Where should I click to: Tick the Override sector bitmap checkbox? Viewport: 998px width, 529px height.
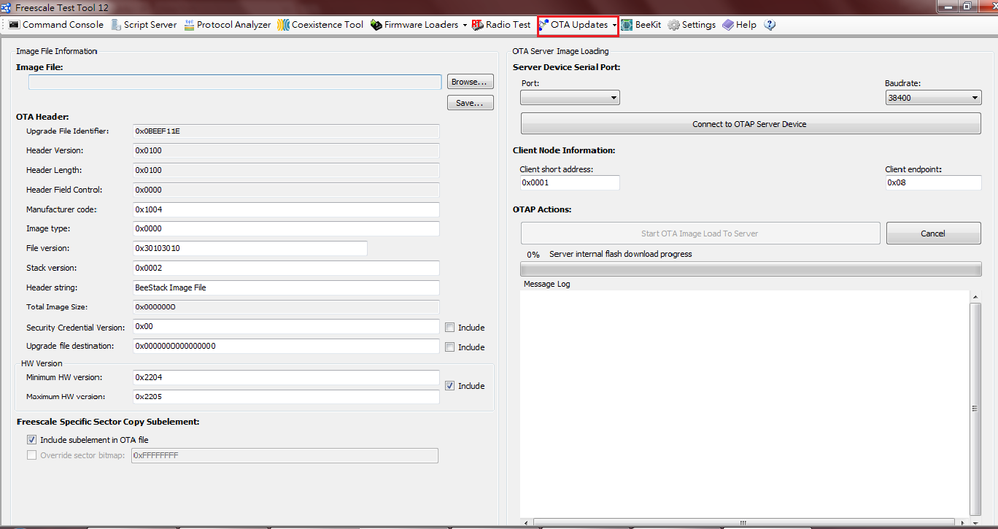tap(32, 455)
